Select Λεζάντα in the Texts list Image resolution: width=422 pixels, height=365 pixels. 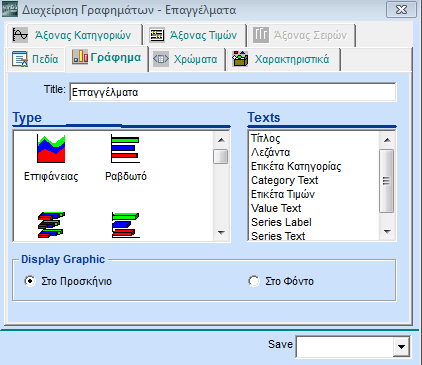pyautogui.click(x=270, y=152)
